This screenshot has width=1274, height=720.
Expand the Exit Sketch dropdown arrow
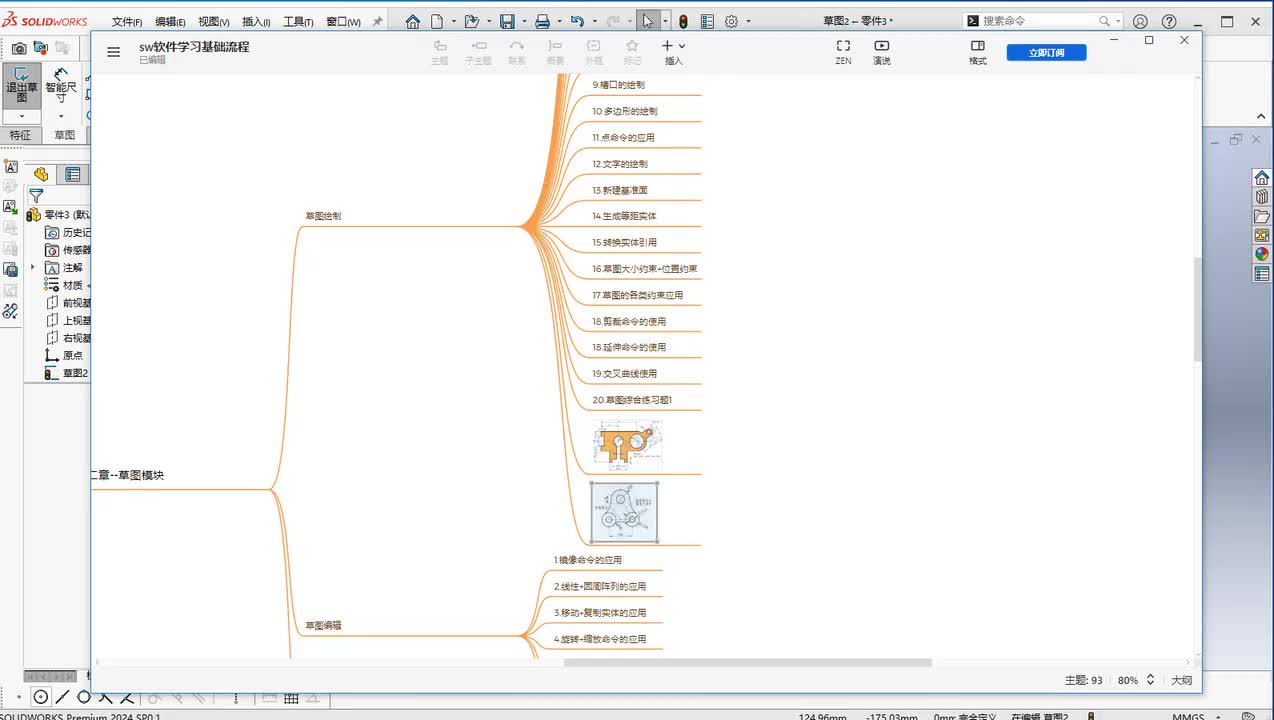click(21, 116)
